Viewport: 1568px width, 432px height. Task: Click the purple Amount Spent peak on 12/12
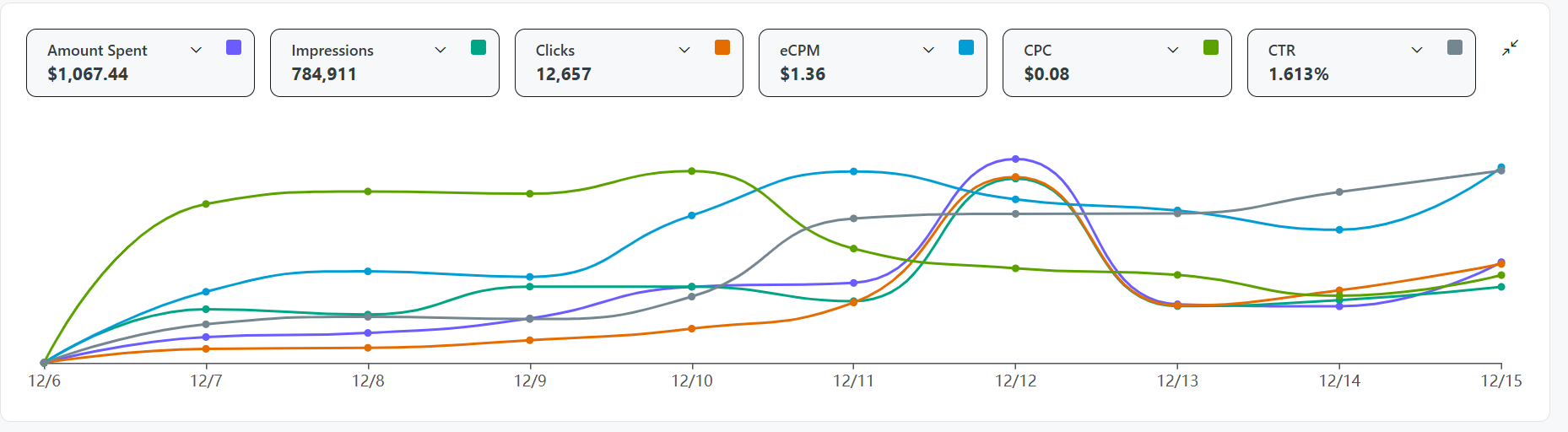1015,159
